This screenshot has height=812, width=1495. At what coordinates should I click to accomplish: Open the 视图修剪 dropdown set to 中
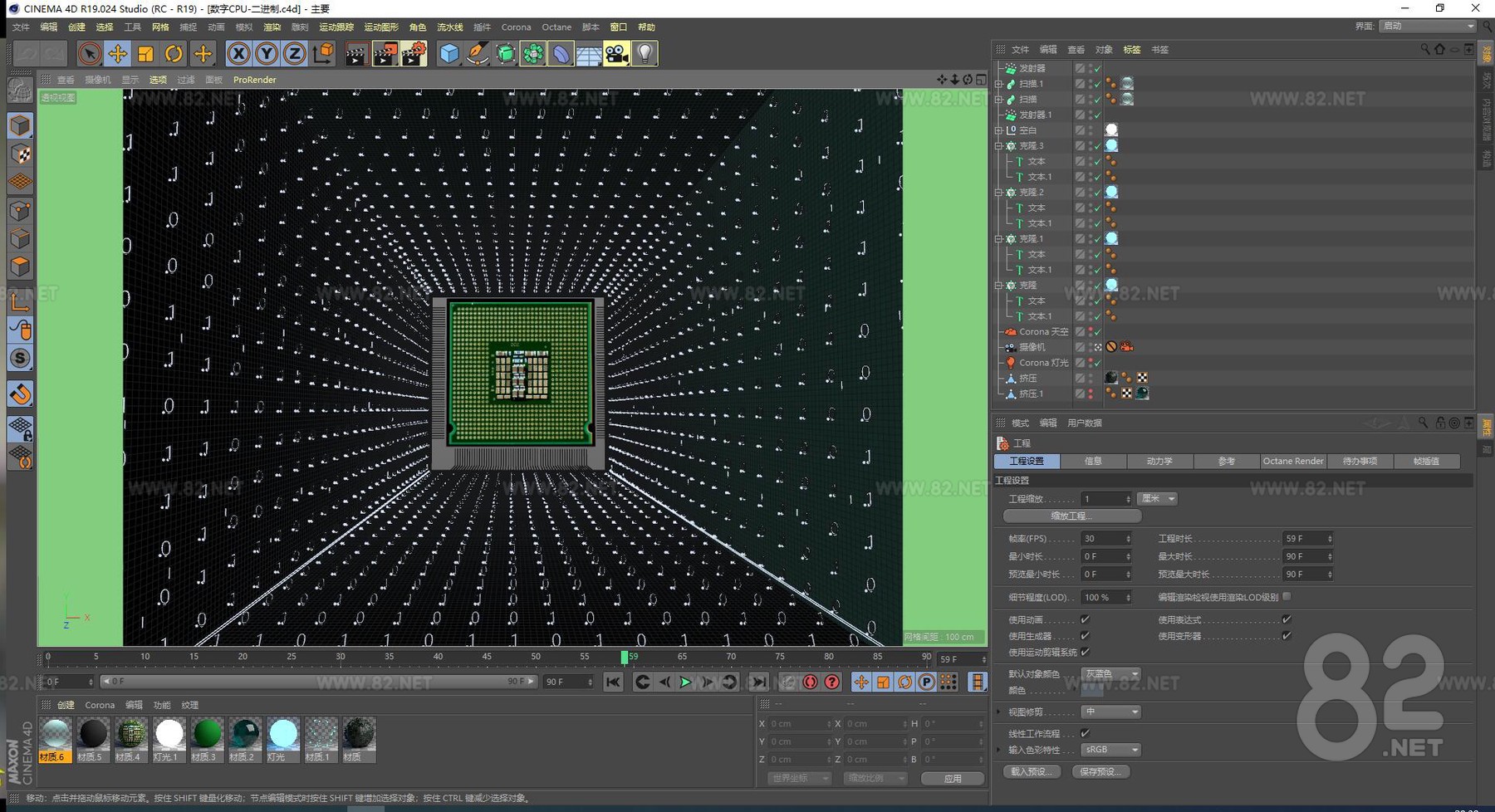1110,712
